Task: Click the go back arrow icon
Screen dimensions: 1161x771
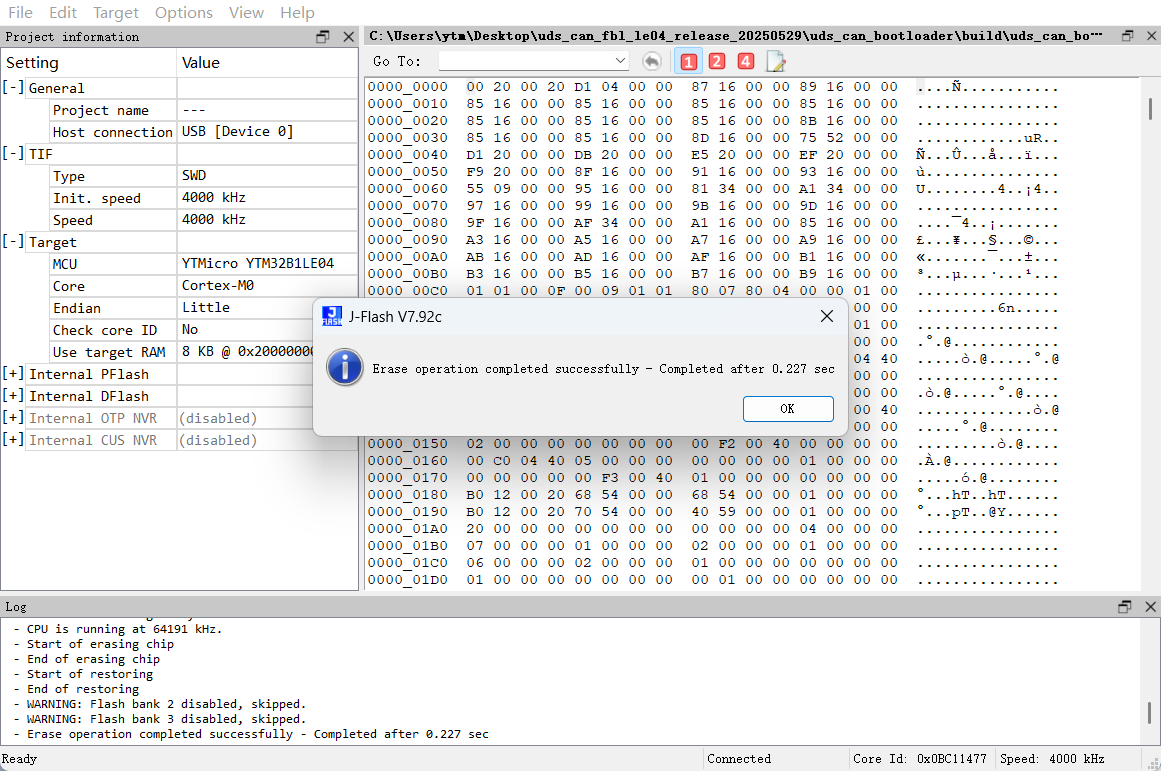Action: pyautogui.click(x=651, y=62)
